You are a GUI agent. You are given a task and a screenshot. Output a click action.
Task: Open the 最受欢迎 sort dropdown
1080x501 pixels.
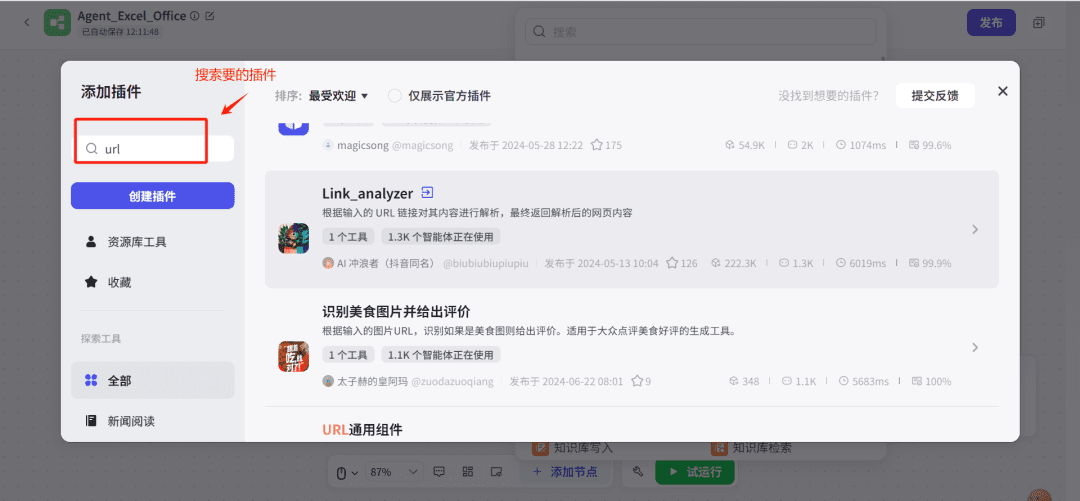[338, 96]
